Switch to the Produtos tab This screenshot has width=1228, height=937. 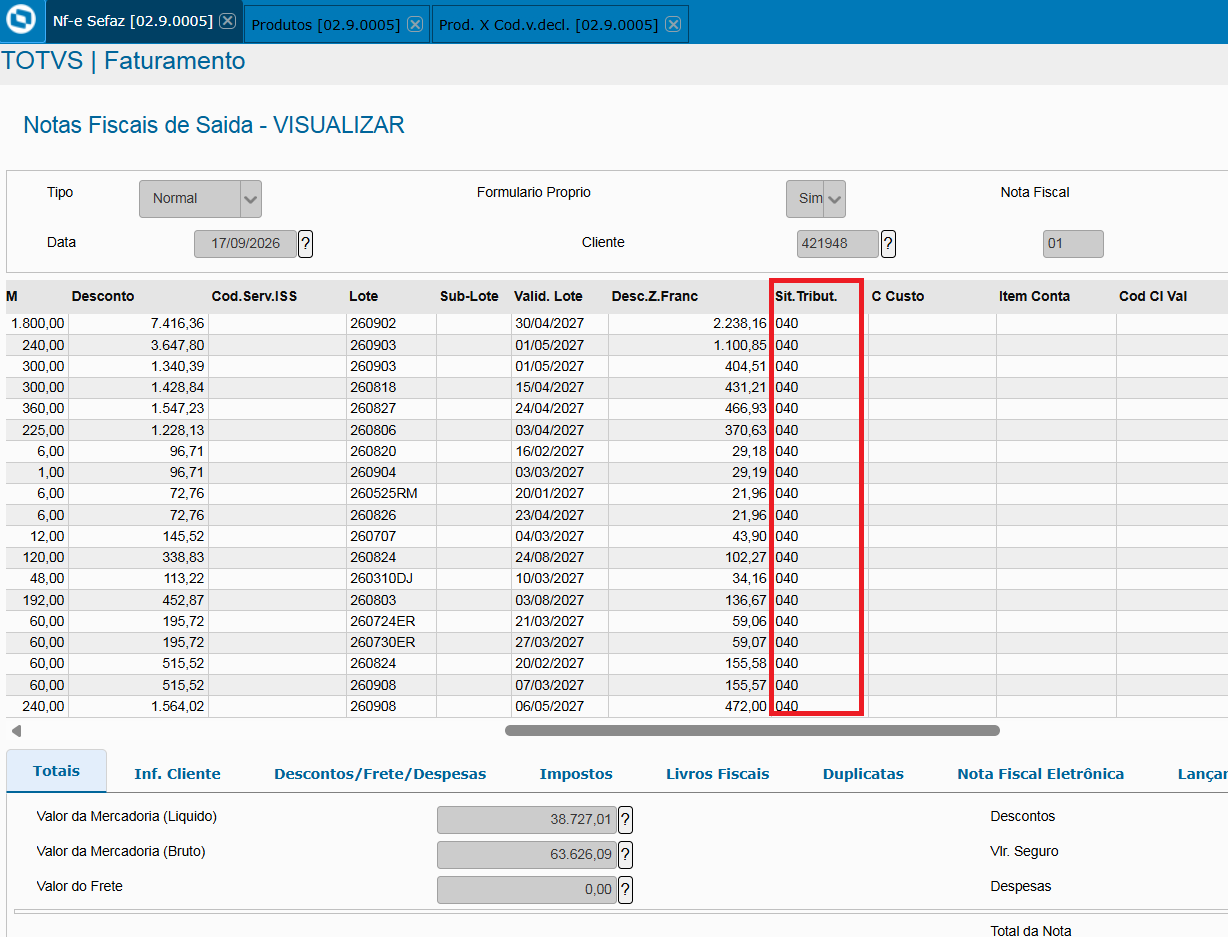pyautogui.click(x=325, y=25)
